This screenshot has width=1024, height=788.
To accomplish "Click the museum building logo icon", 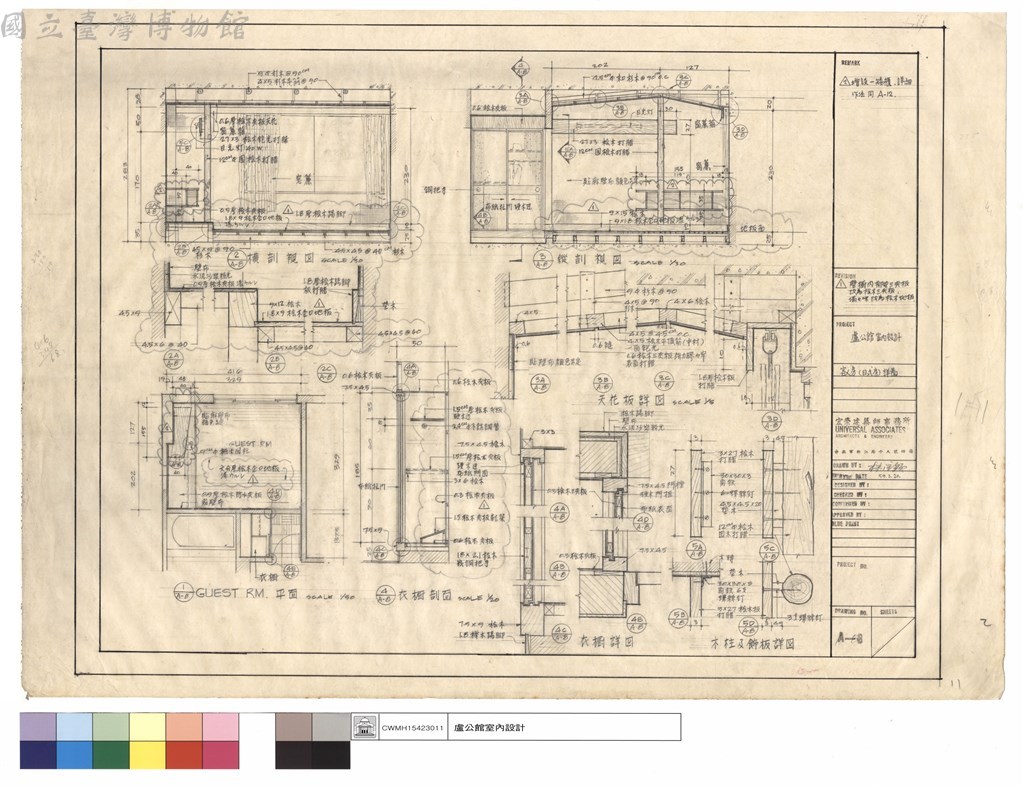I will pyautogui.click(x=364, y=727).
